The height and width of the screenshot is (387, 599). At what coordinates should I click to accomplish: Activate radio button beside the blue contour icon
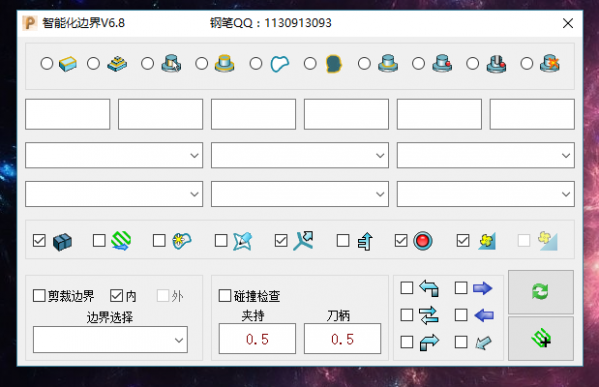pos(256,63)
